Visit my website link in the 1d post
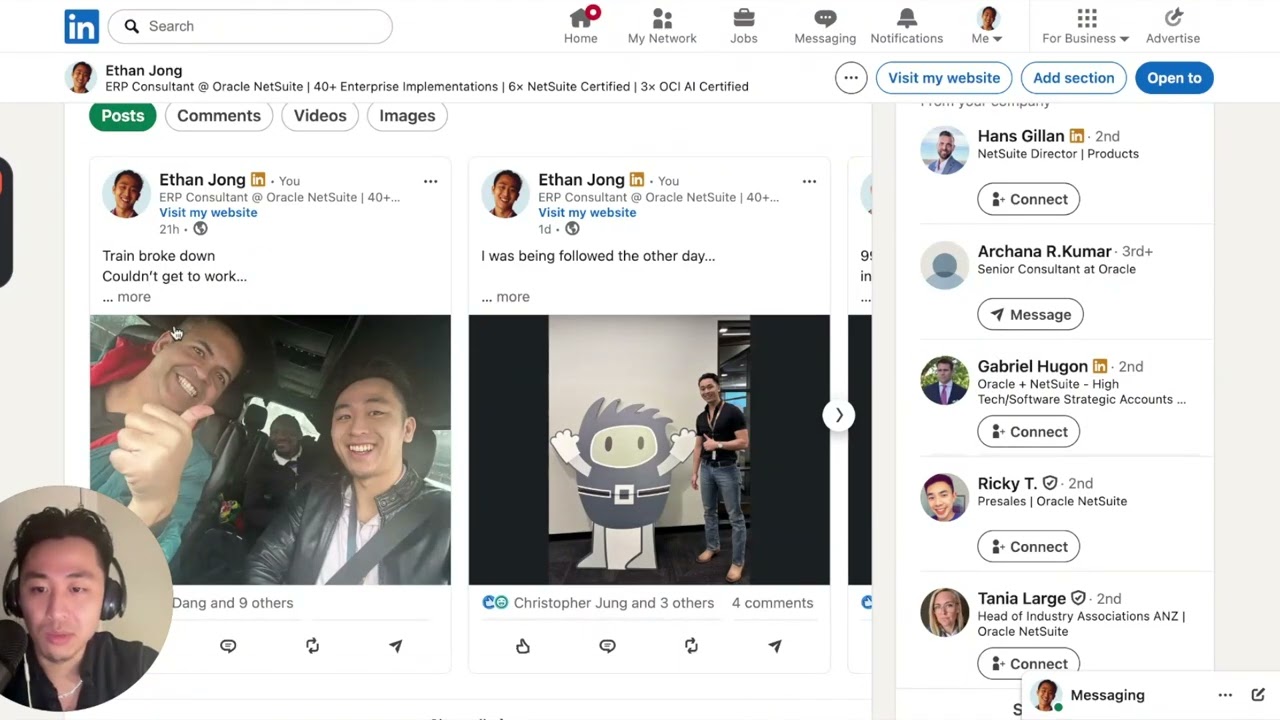 coord(587,212)
